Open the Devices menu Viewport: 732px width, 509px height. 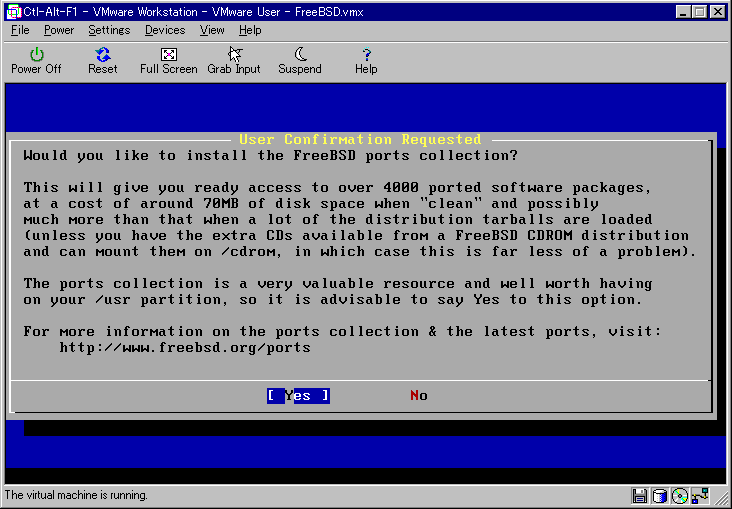(165, 30)
